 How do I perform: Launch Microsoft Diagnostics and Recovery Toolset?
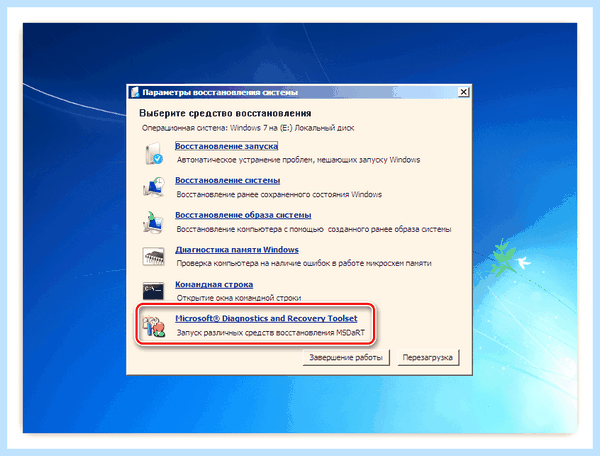tap(266, 318)
